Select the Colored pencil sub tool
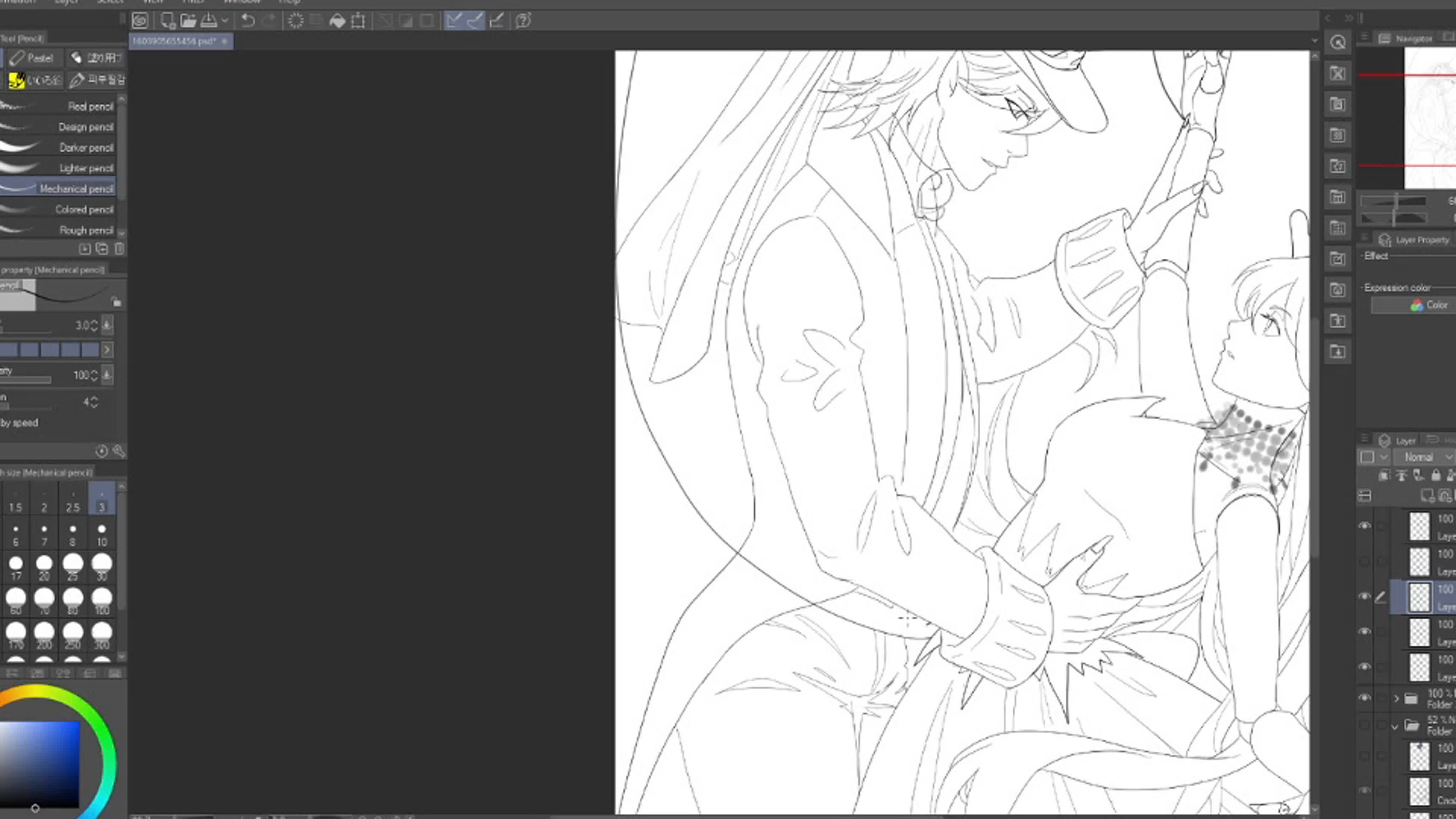Viewport: 1456px width, 819px height. (x=58, y=210)
